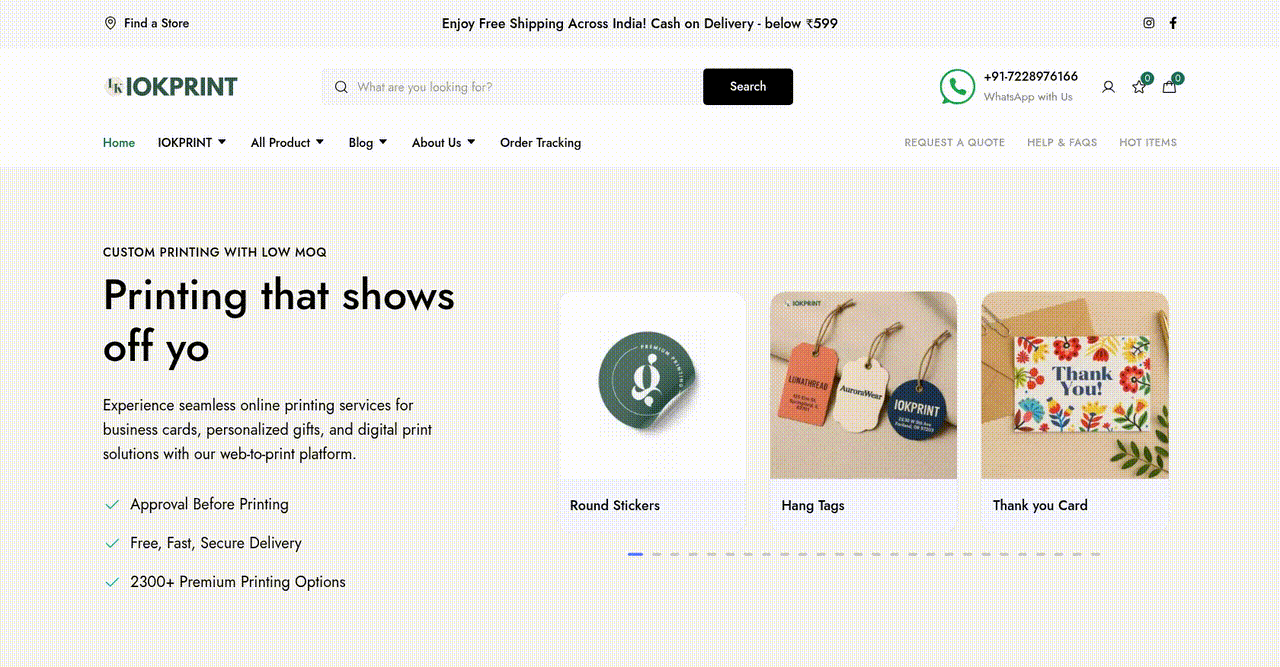This screenshot has height=667, width=1280.
Task: Expand the About Us dropdown arrow
Action: coord(471,142)
